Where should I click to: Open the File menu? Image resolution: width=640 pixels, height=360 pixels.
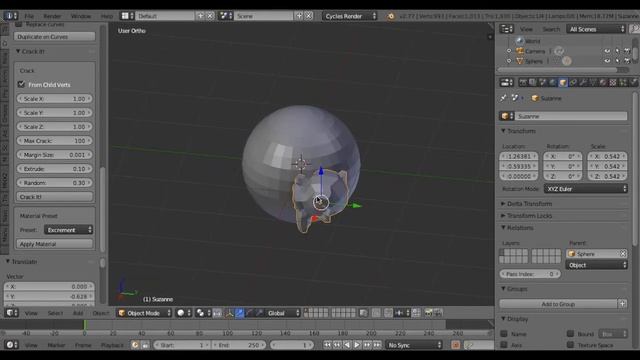tap(29, 16)
